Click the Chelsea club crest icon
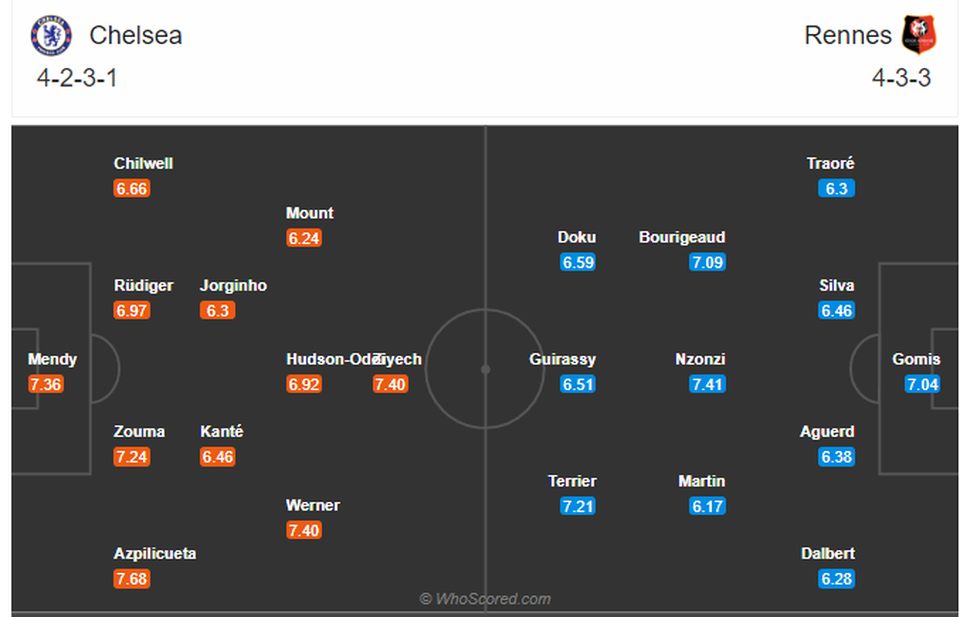 [51, 36]
